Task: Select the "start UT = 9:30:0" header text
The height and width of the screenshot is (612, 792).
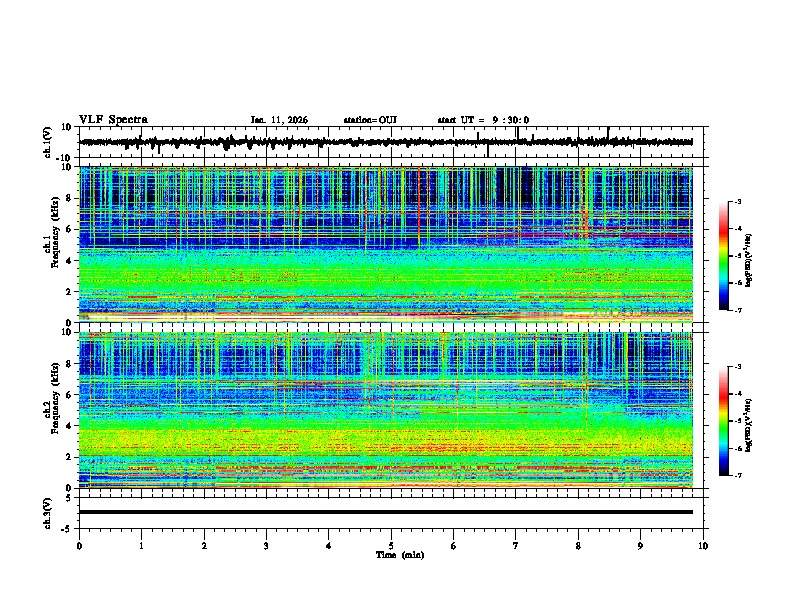Action: 483,120
